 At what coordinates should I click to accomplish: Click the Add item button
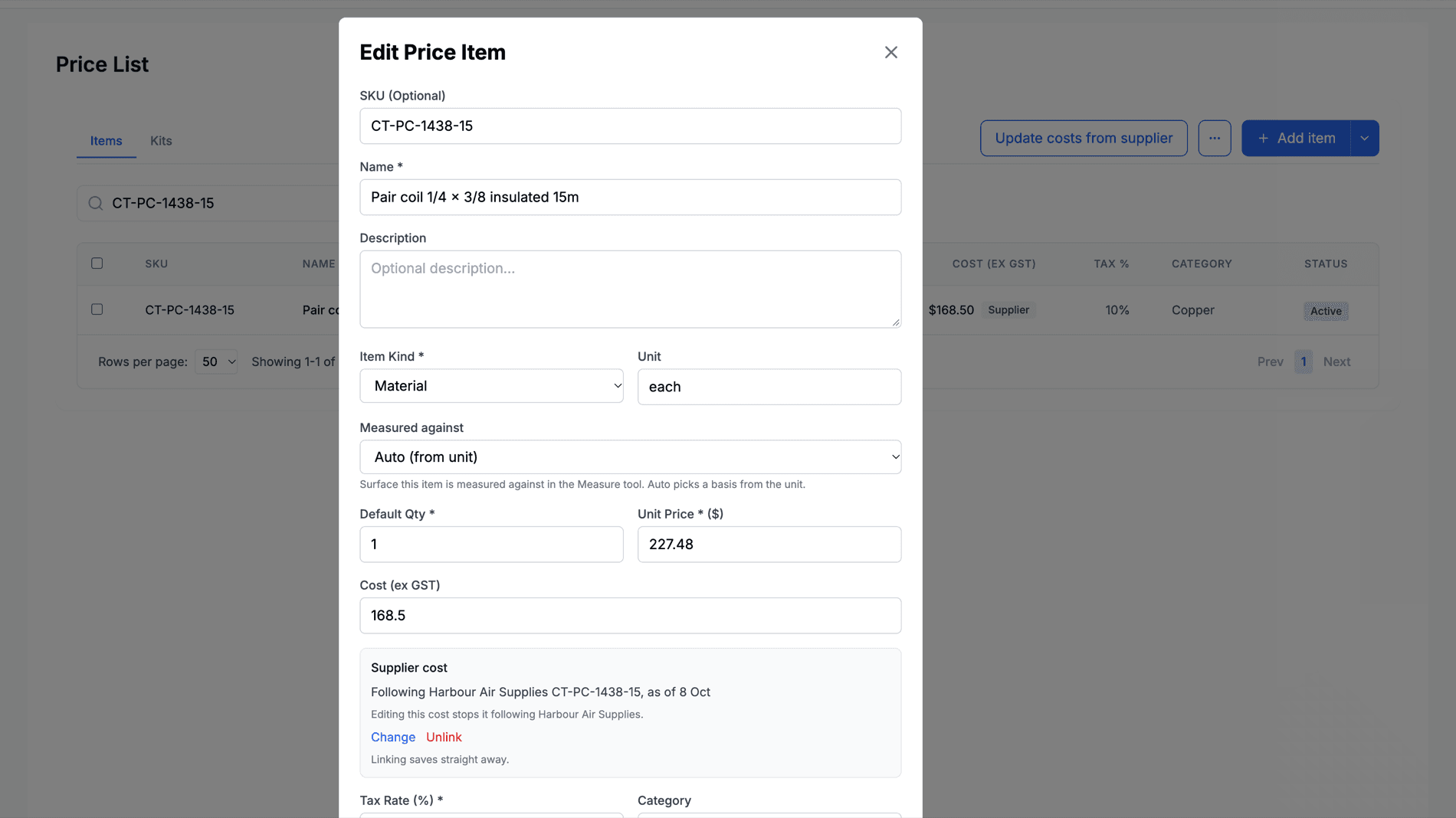click(1296, 138)
